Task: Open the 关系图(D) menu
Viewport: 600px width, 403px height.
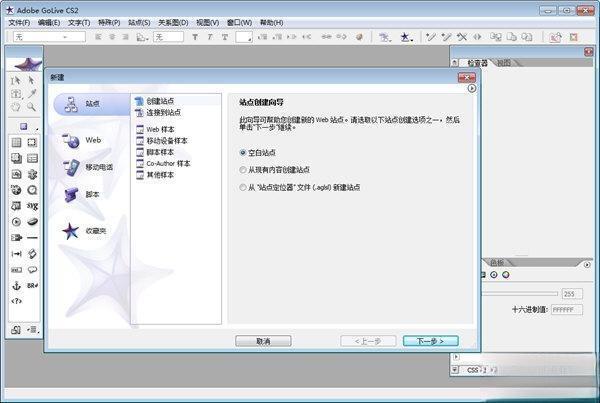Action: click(173, 23)
